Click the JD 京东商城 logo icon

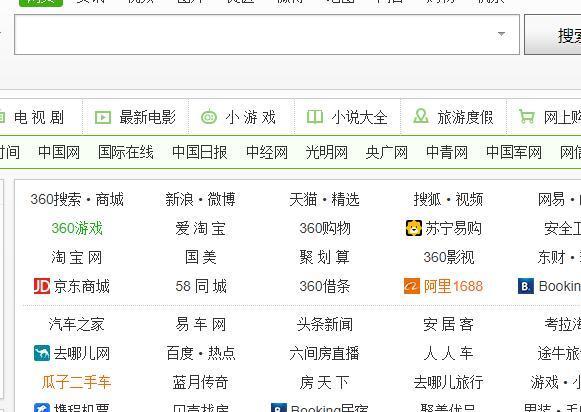pyautogui.click(x=42, y=286)
